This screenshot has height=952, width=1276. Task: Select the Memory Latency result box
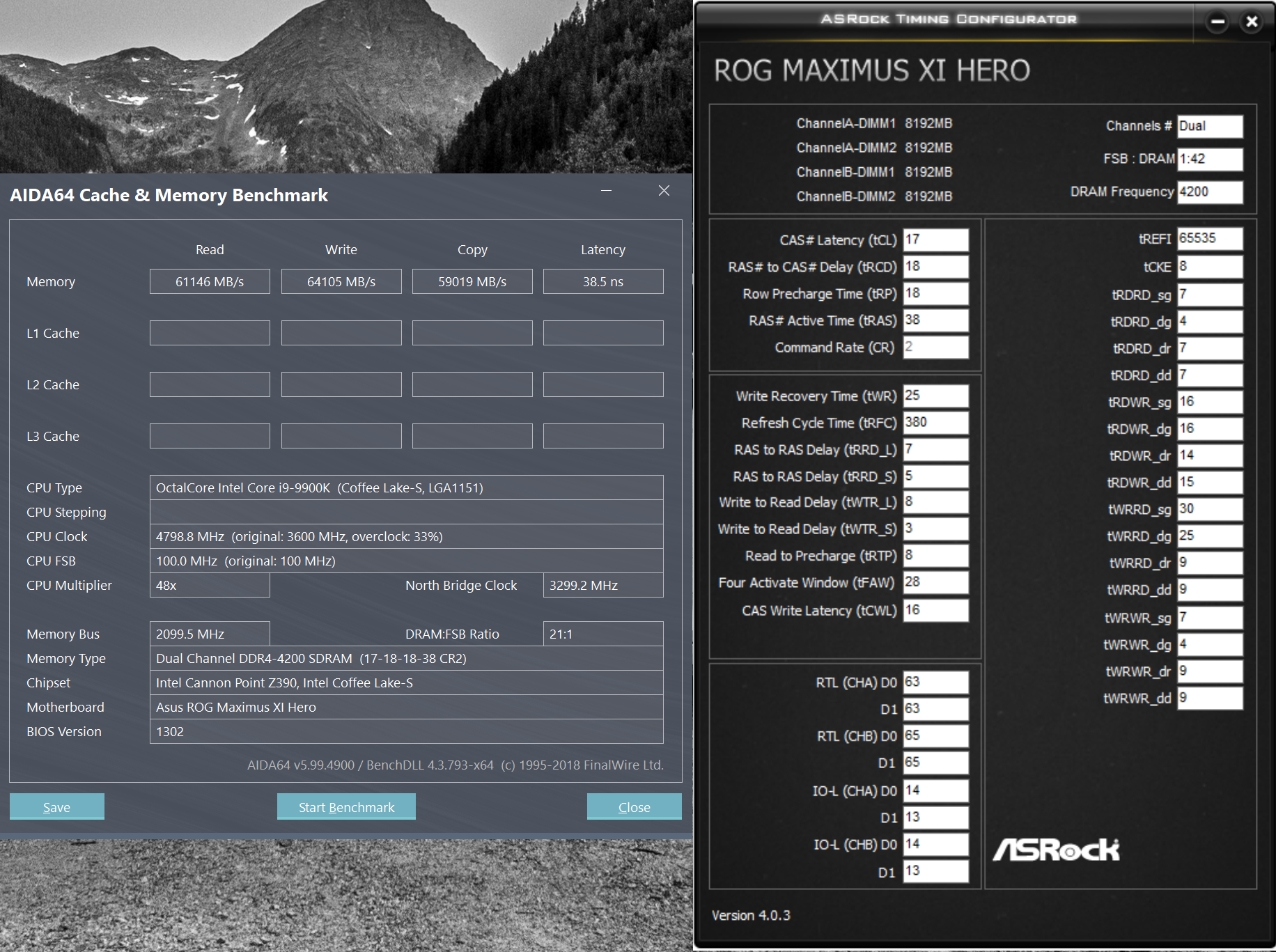point(603,281)
